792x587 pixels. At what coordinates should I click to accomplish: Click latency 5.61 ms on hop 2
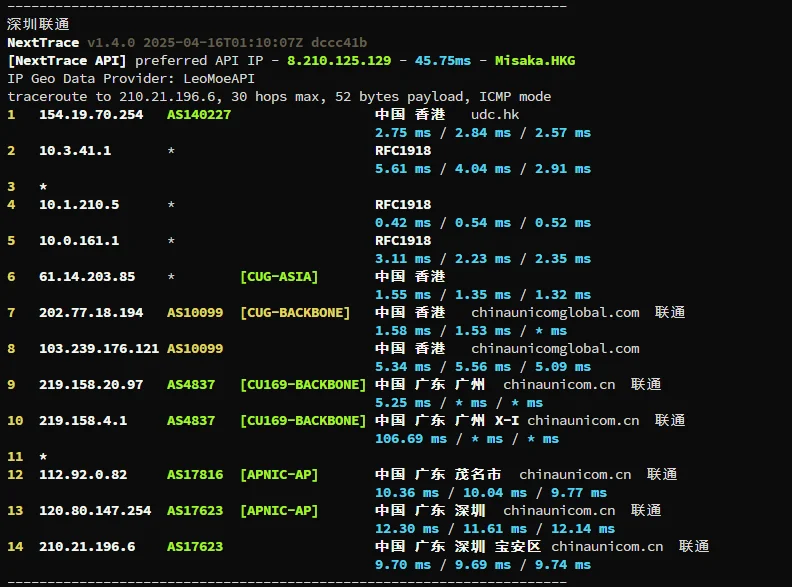[x=403, y=169]
